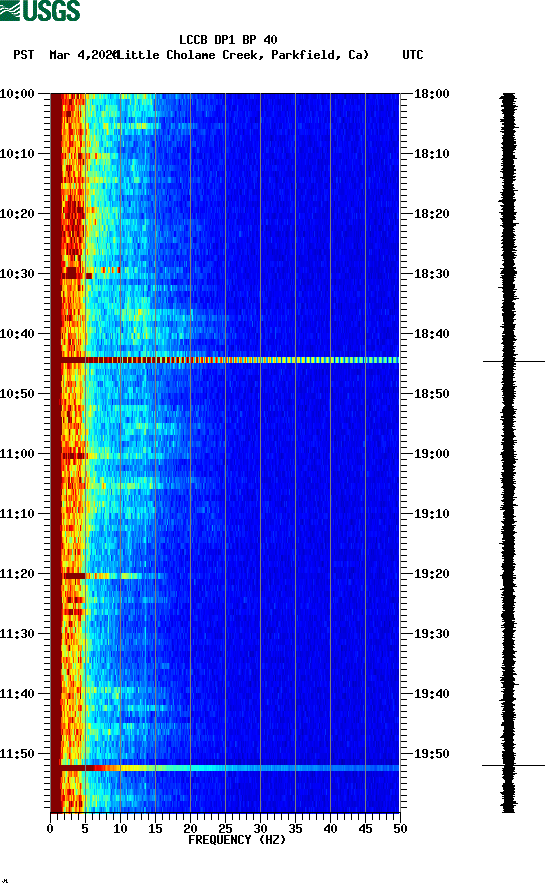
Task: Click the upper horizontal marker on the seismogram trace
Action: [x=514, y=361]
